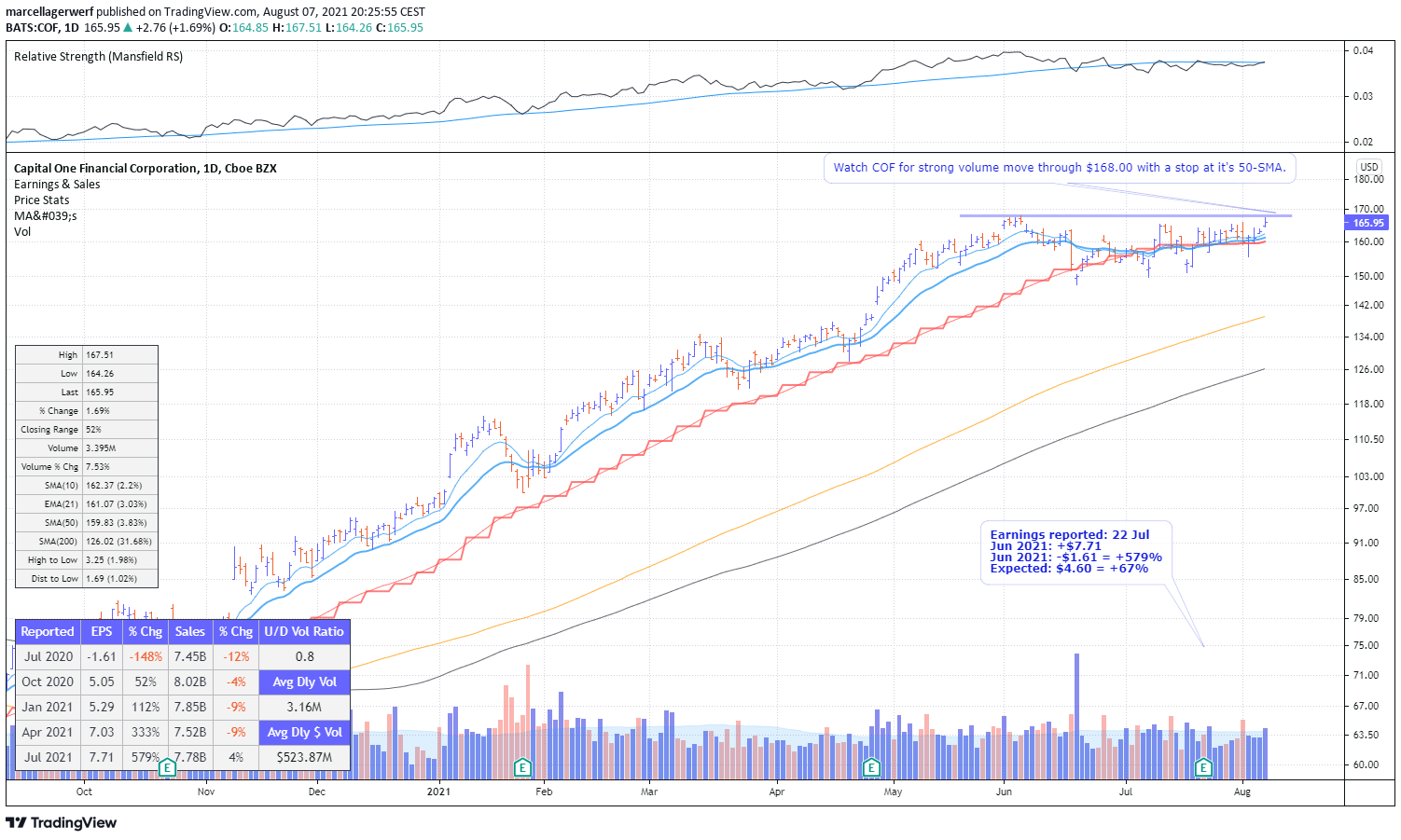Image resolution: width=1401 pixels, height=840 pixels.
Task: Select the Jan 2021 row in the earnings table
Action: 137,708
